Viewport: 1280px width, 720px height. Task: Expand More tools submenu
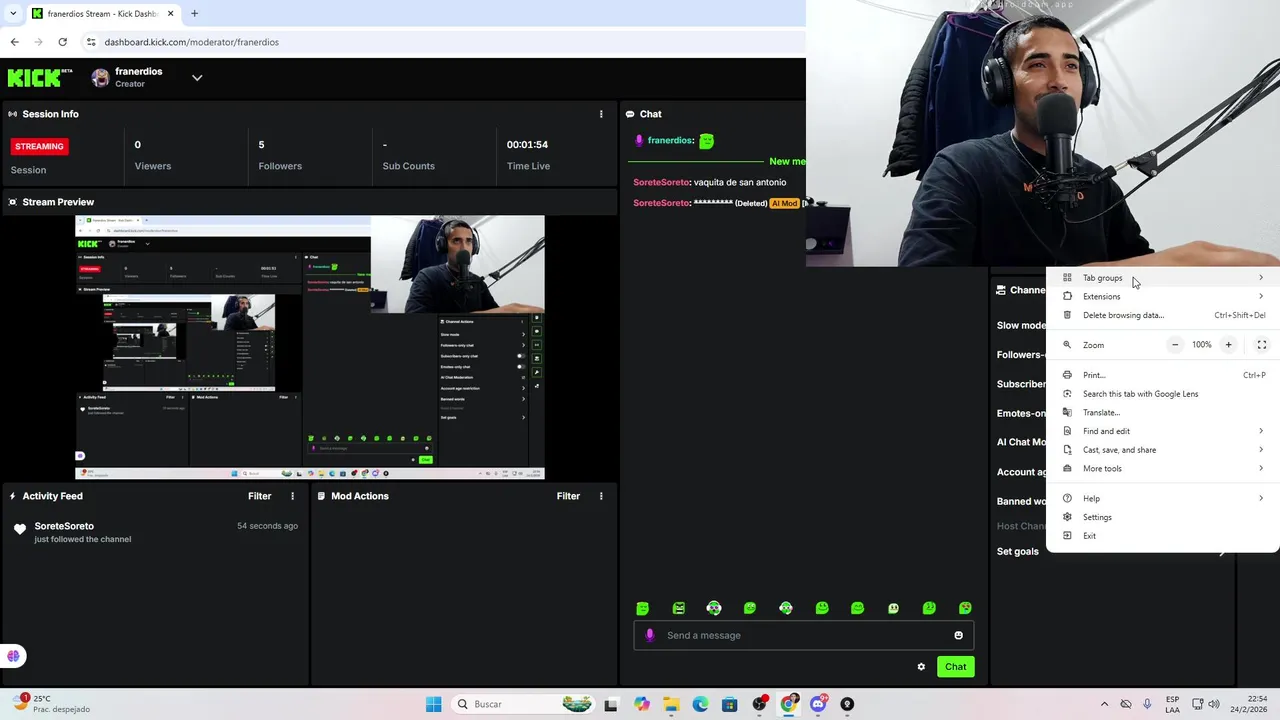pyautogui.click(x=1163, y=468)
